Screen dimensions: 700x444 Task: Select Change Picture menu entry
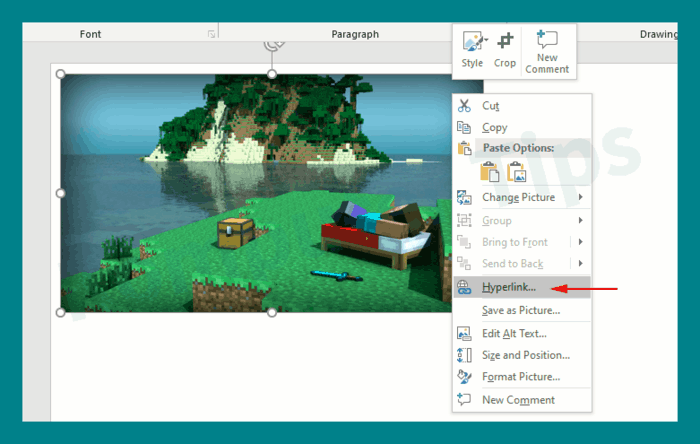522,197
